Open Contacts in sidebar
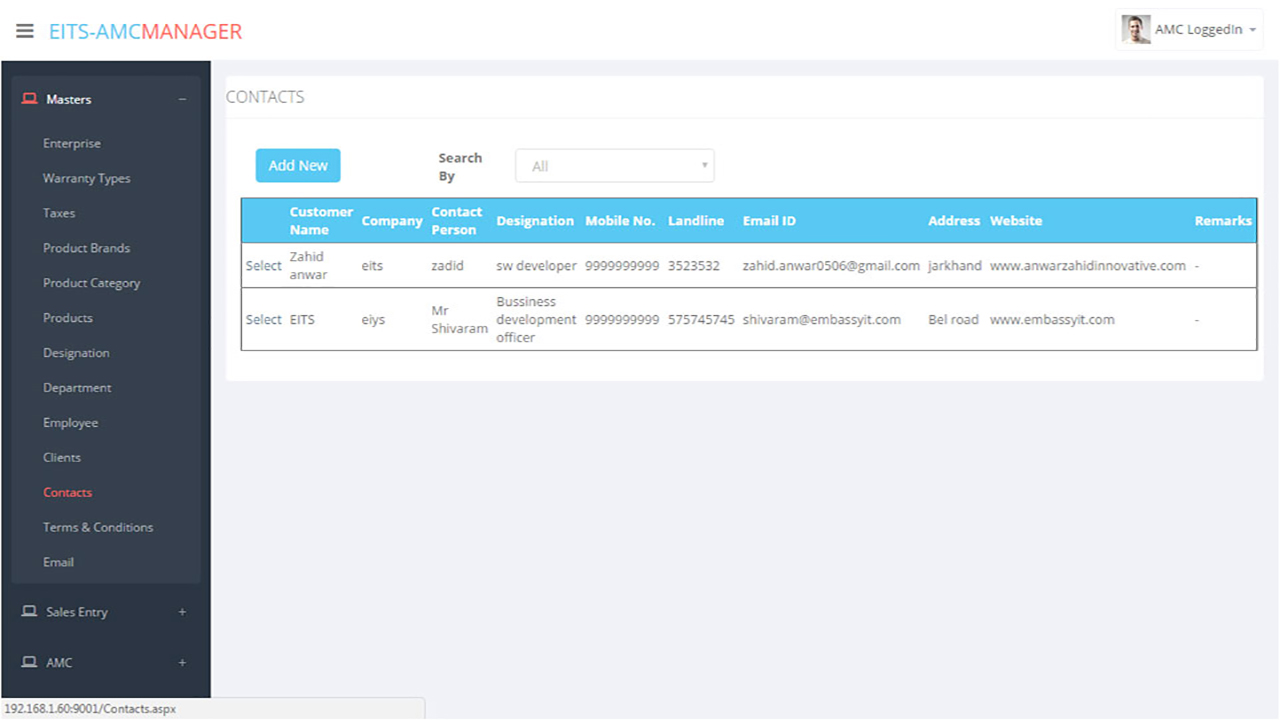The image size is (1280, 720). (67, 492)
